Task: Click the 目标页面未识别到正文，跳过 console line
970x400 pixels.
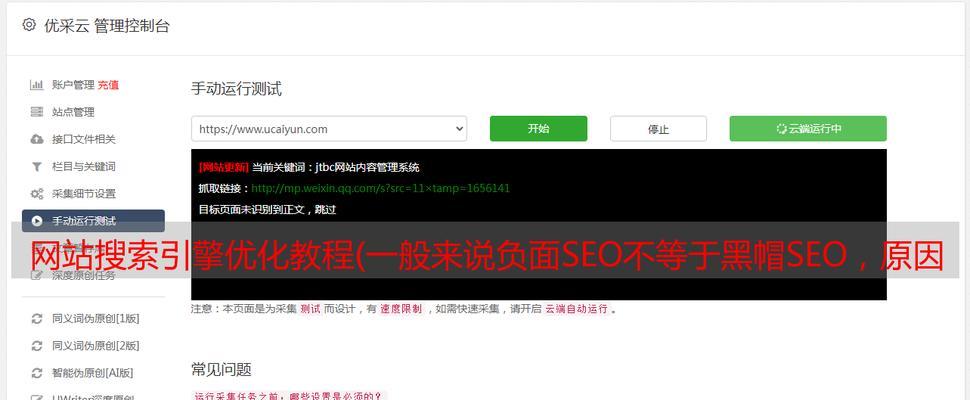Action: [267, 210]
